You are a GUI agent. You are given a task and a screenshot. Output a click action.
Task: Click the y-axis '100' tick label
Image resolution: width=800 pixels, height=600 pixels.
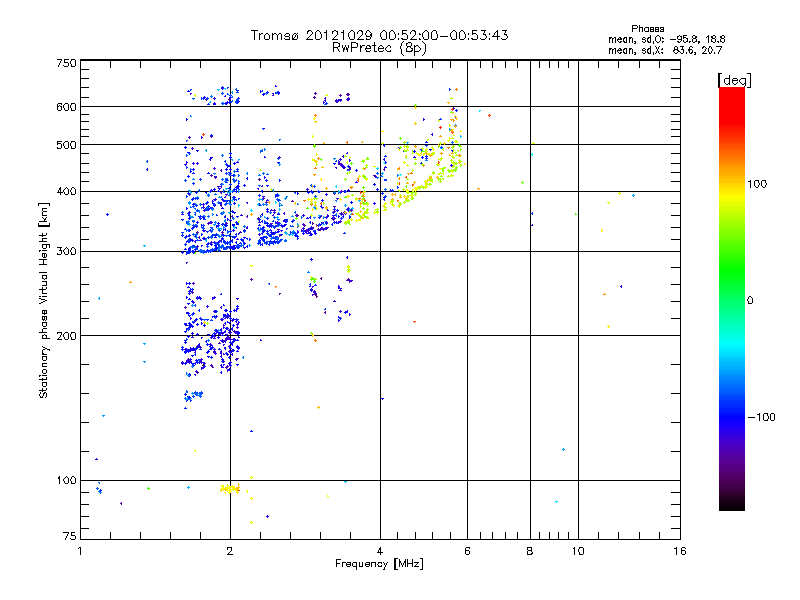pyautogui.click(x=67, y=481)
